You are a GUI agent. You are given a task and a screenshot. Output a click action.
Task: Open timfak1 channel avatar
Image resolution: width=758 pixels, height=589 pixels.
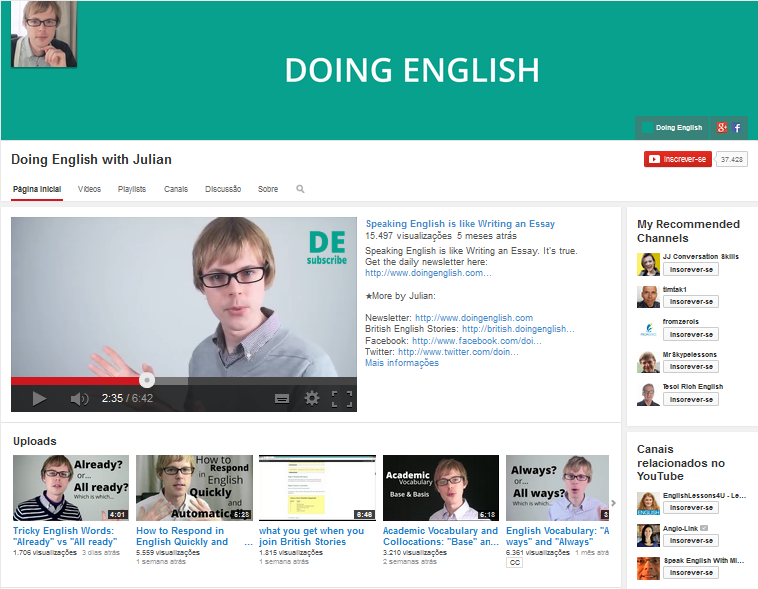point(648,296)
